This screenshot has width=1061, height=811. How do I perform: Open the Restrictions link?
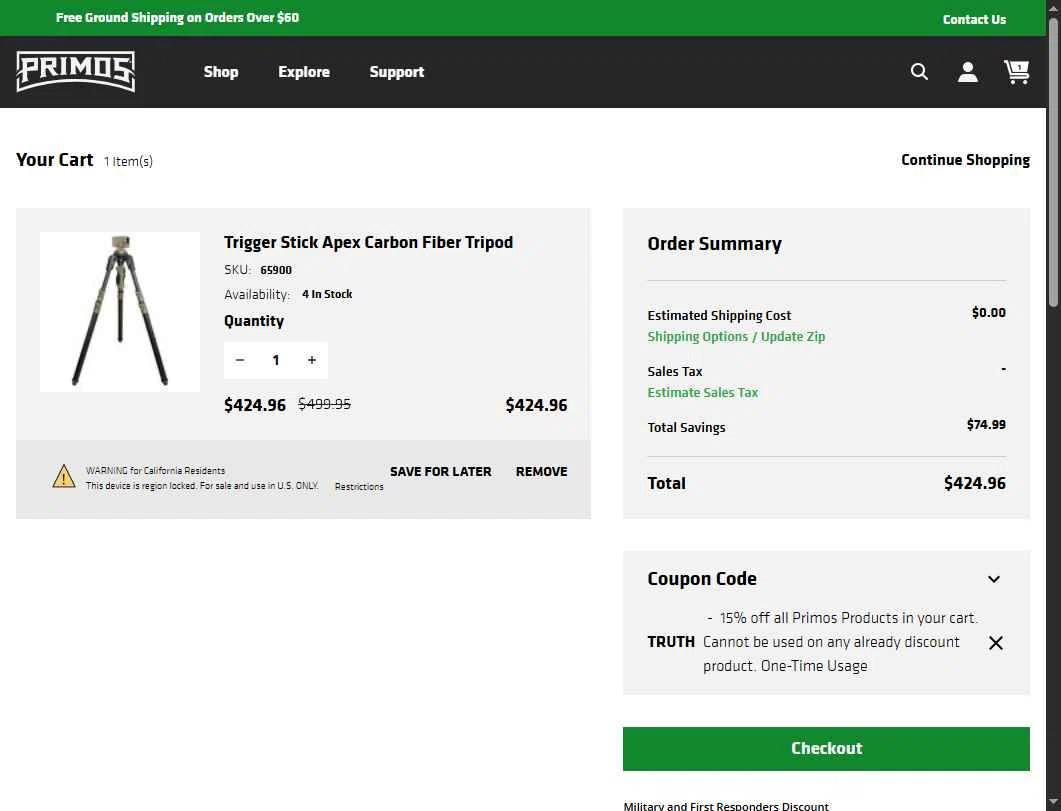tap(359, 486)
